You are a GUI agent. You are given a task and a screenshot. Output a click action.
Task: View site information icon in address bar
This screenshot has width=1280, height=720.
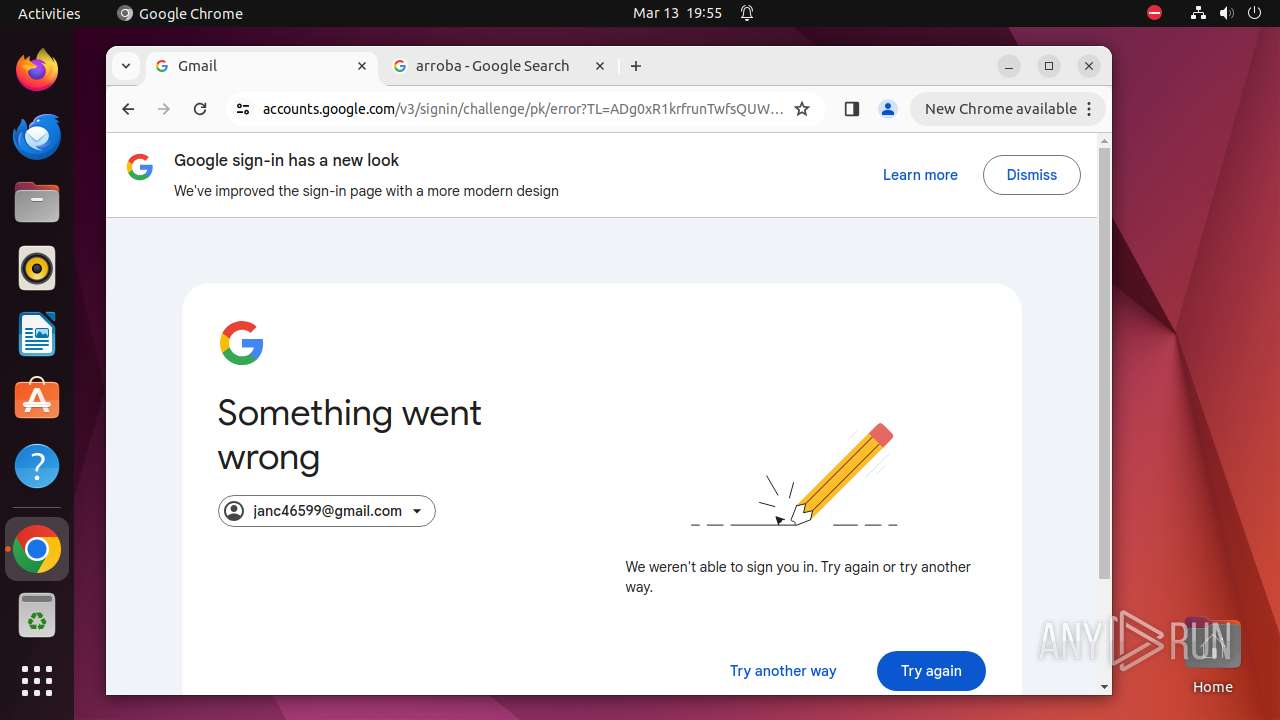[x=242, y=109]
